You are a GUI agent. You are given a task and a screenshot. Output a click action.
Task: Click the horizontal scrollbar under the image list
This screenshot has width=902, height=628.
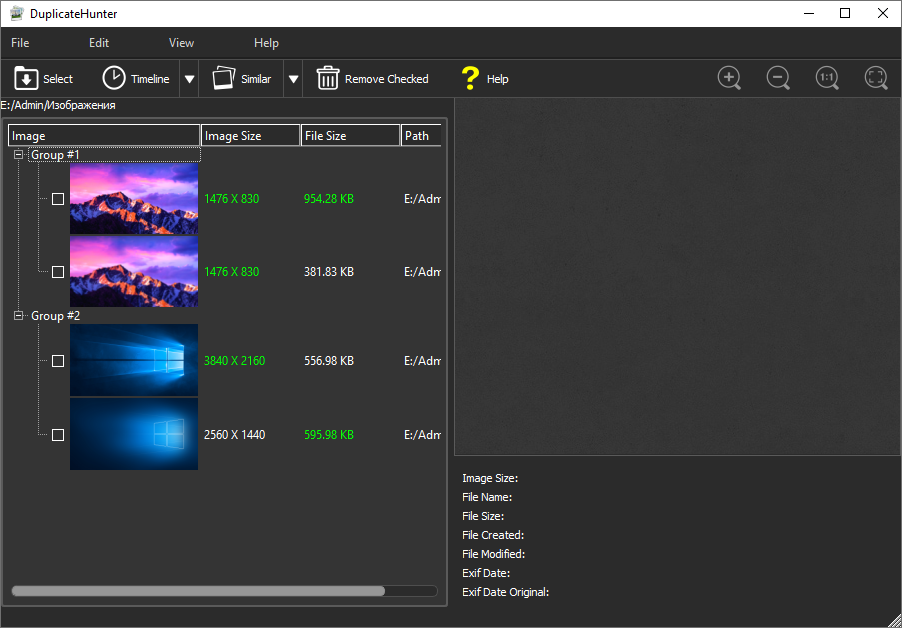click(198, 591)
